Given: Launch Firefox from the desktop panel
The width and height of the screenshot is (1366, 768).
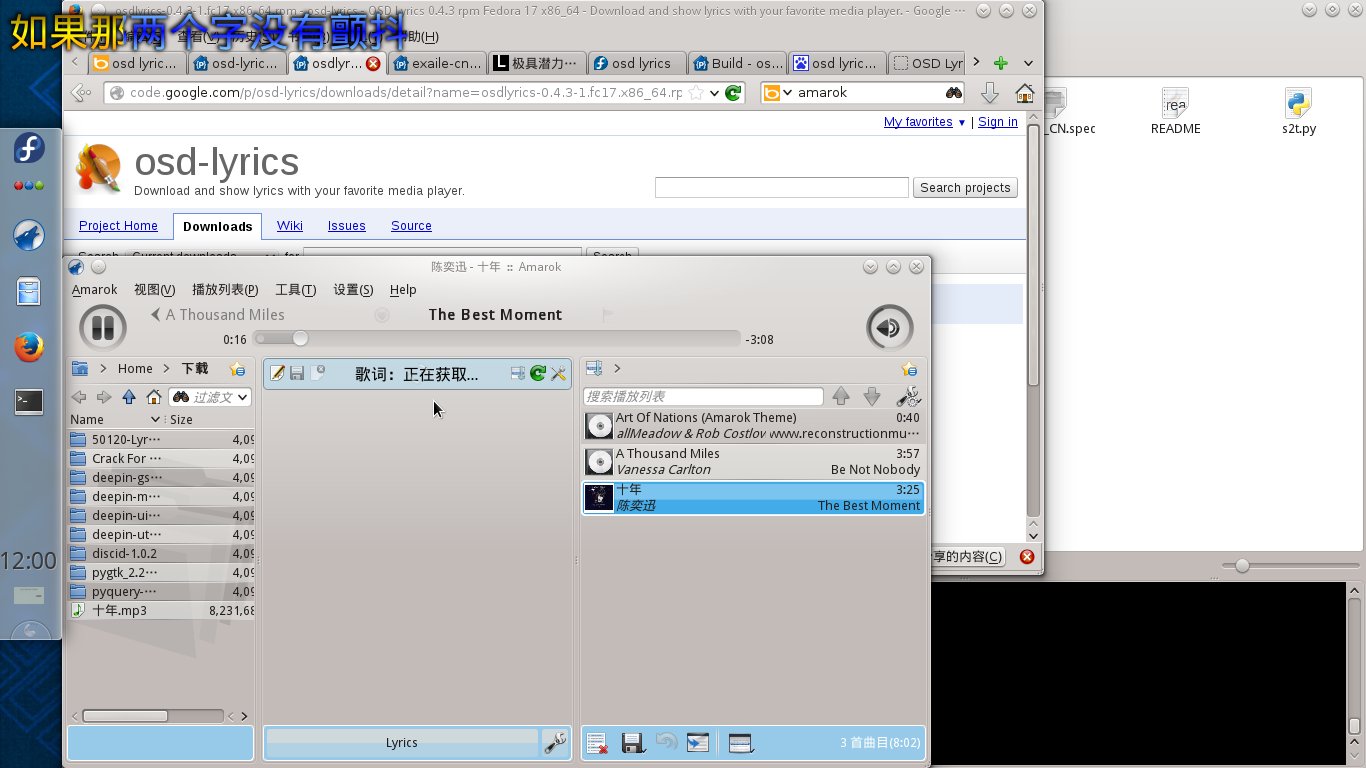Looking at the screenshot, I should (x=29, y=348).
